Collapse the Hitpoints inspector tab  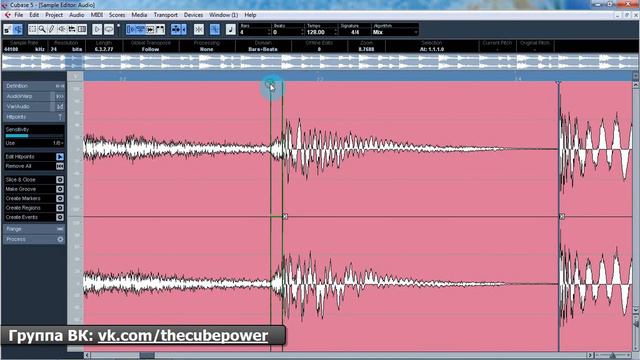34,117
